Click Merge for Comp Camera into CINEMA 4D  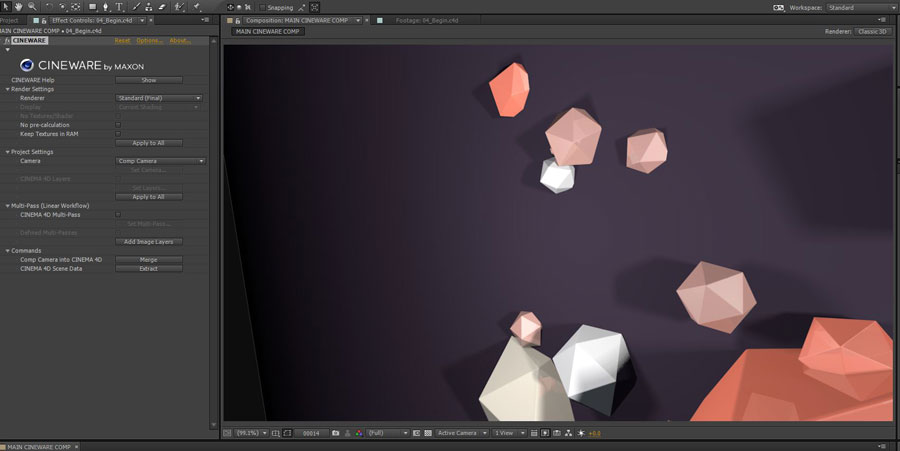[149, 260]
